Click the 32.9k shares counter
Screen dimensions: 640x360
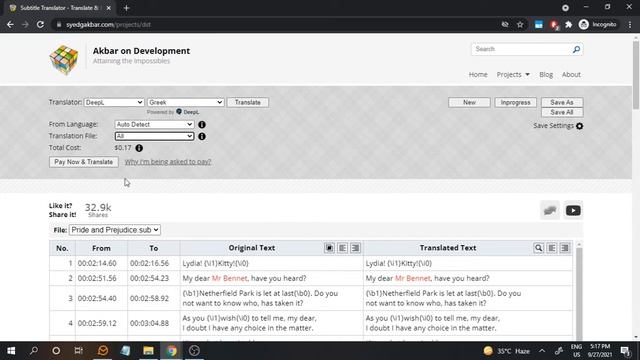click(x=98, y=209)
